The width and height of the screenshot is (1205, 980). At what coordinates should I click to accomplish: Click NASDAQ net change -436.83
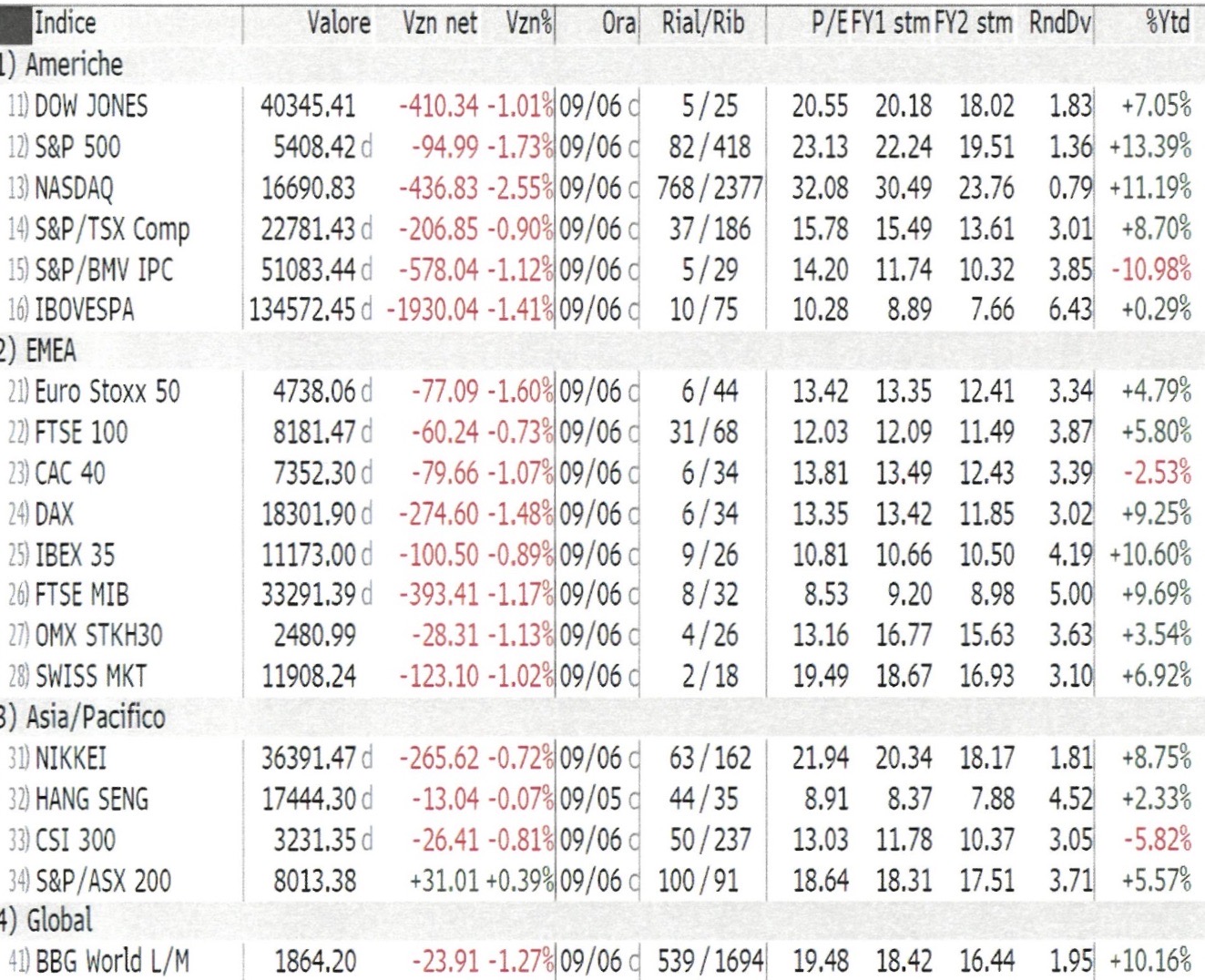tap(438, 189)
